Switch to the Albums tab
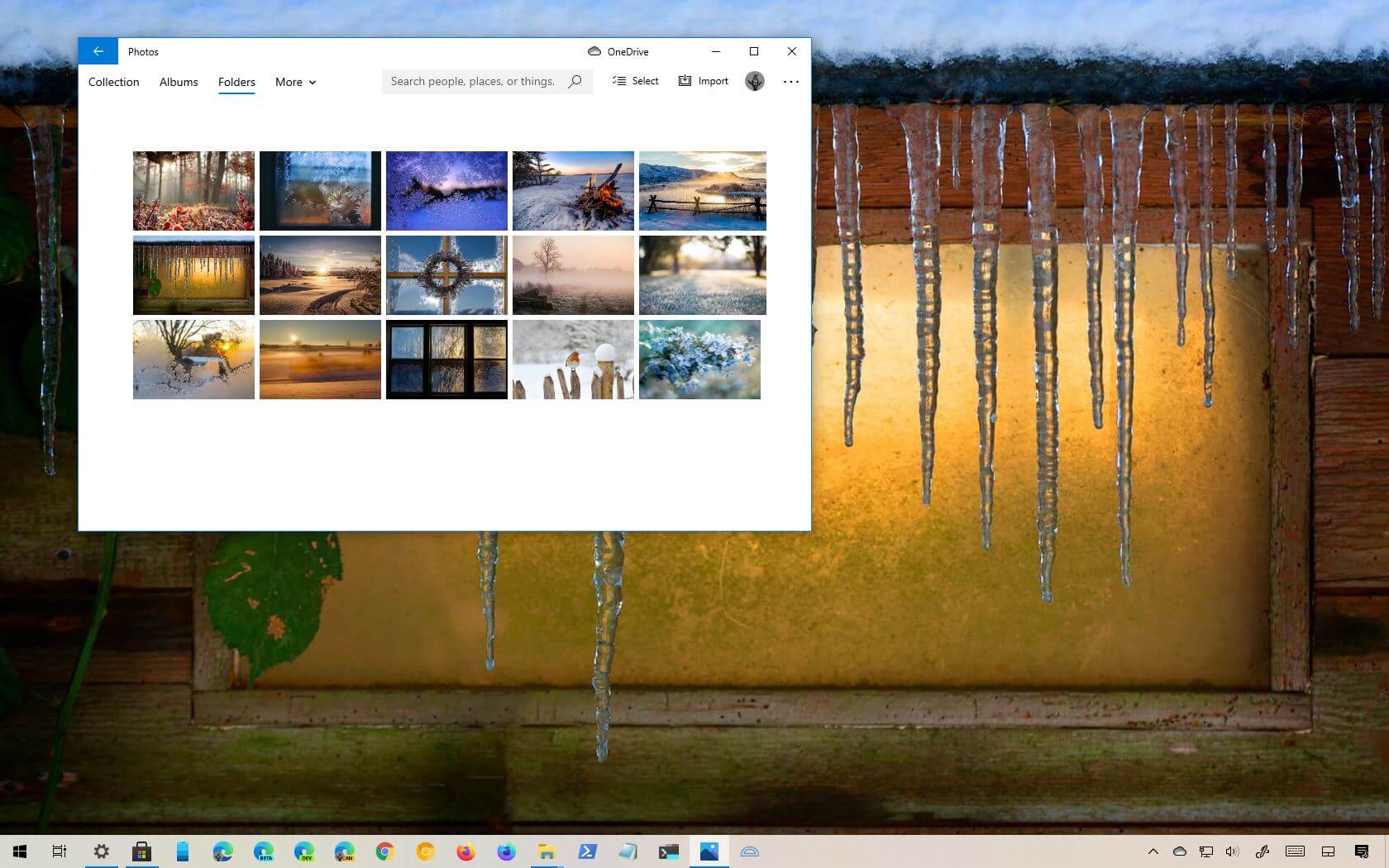Image resolution: width=1389 pixels, height=868 pixels. tap(179, 82)
